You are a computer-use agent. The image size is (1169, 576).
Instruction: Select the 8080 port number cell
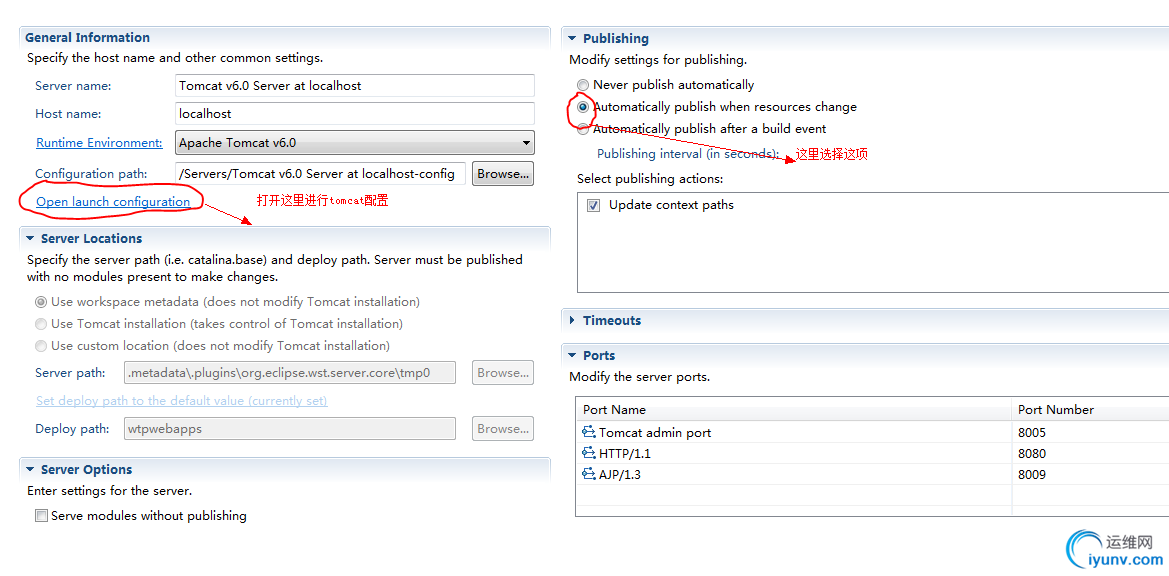(x=1091, y=453)
